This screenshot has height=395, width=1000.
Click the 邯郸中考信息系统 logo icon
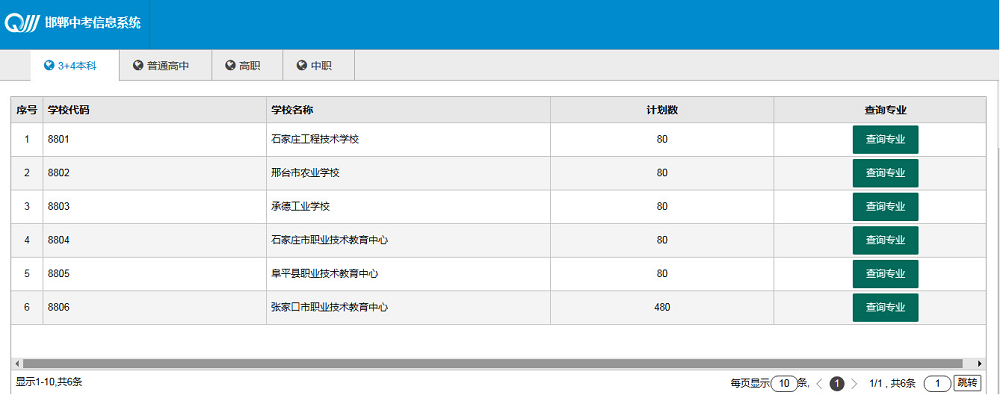pyautogui.click(x=23, y=23)
